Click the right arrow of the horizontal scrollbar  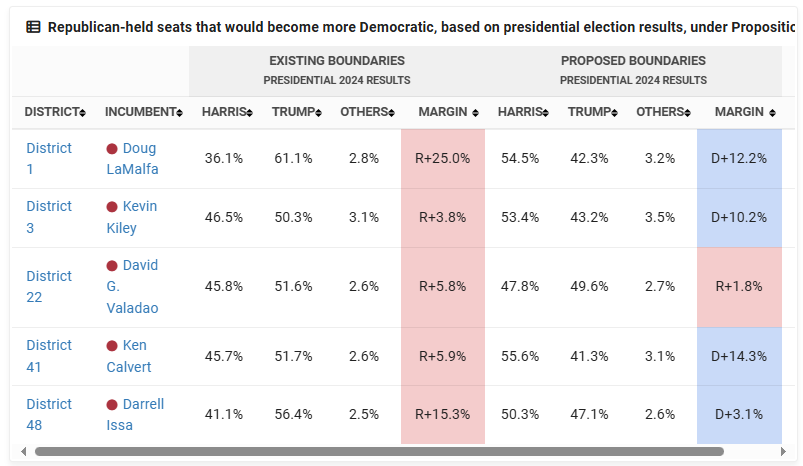(781, 452)
